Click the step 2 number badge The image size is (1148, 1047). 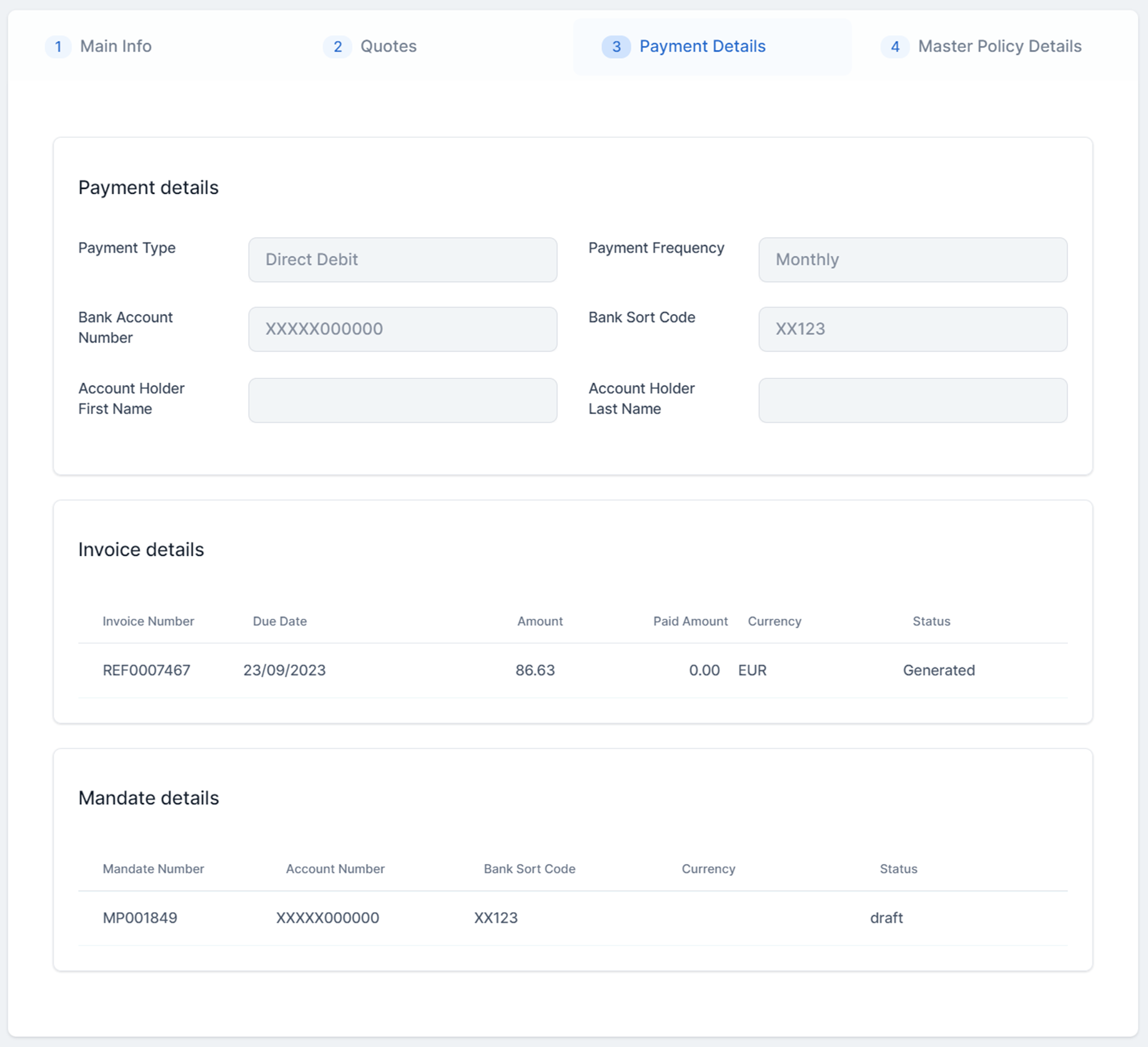pos(337,47)
